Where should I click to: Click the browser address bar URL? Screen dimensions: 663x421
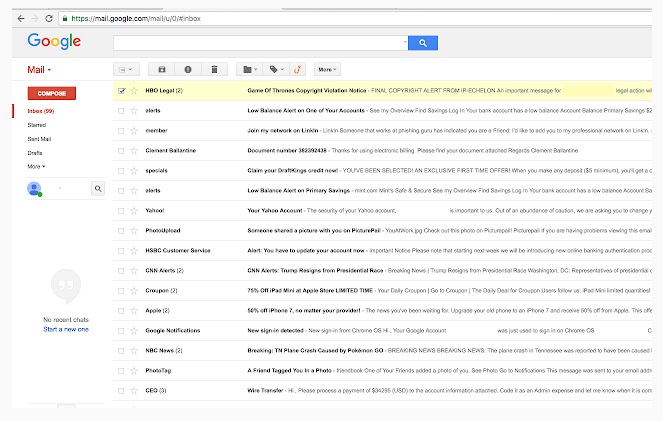pos(136,19)
